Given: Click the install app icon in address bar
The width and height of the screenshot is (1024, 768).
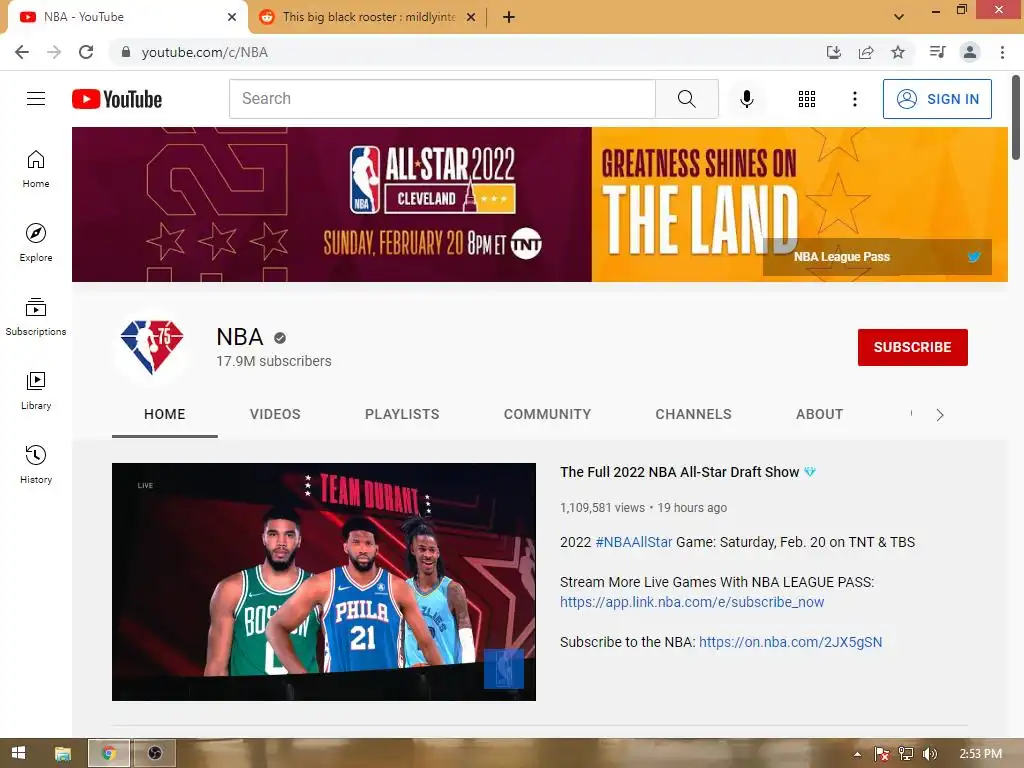Looking at the screenshot, I should (x=833, y=52).
